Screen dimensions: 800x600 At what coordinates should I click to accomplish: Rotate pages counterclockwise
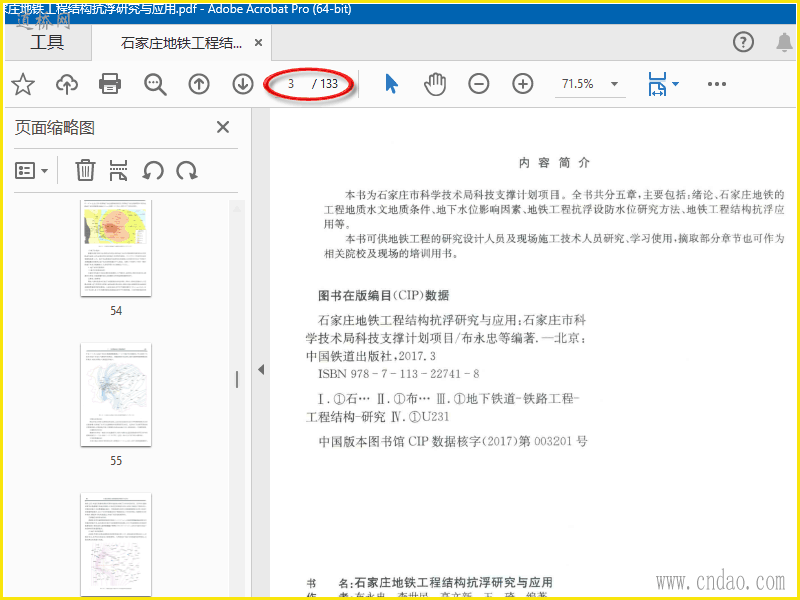click(153, 170)
